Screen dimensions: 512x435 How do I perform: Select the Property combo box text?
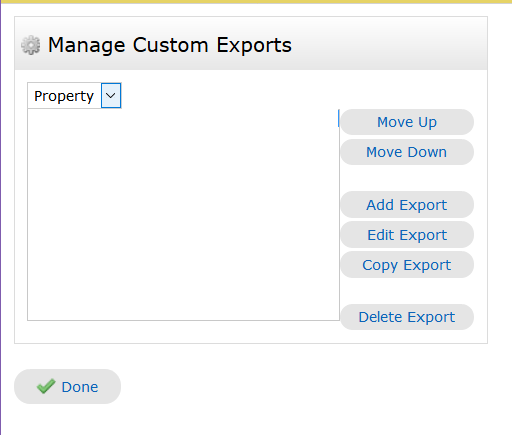[64, 96]
